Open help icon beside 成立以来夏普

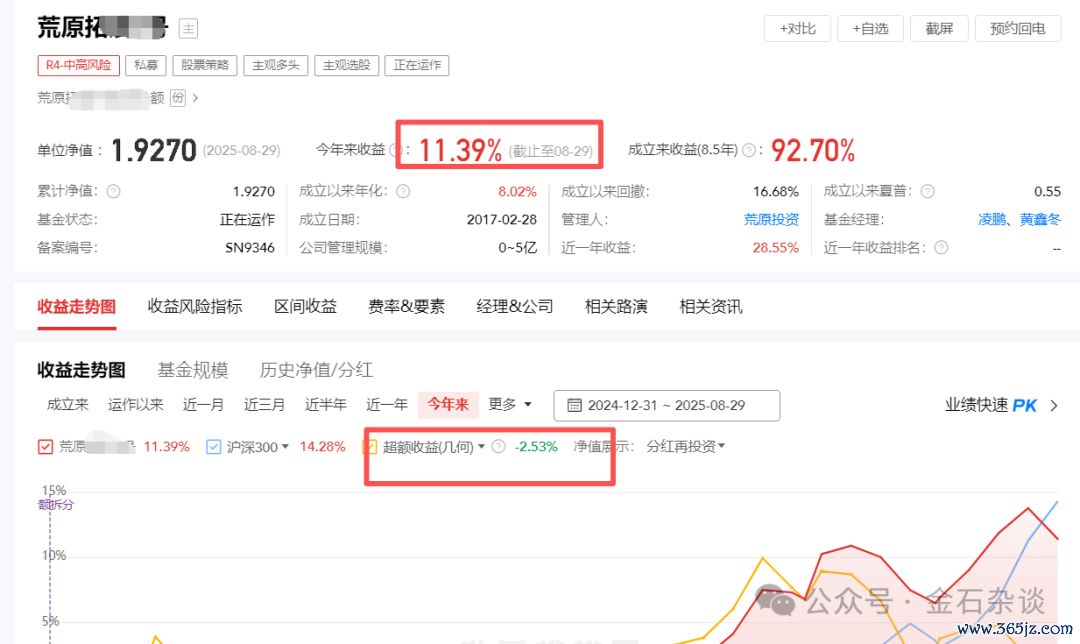[x=928, y=191]
